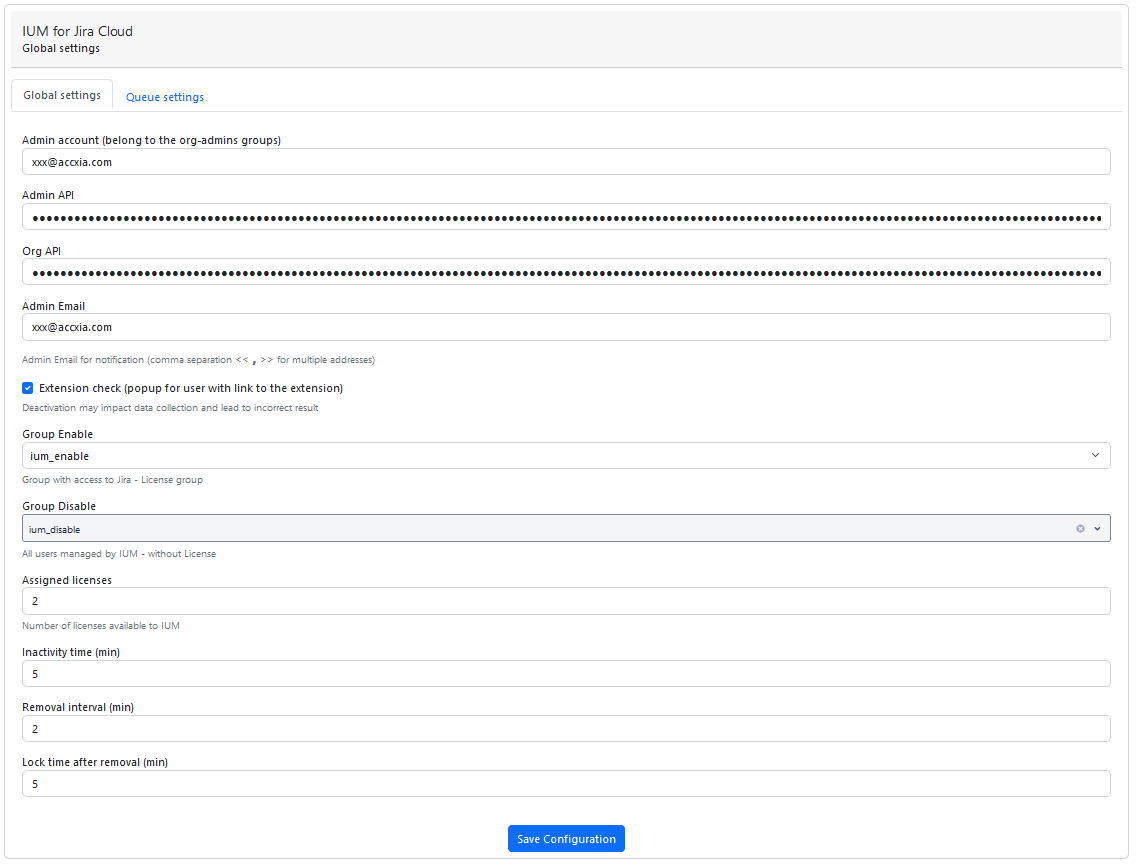The height and width of the screenshot is (865, 1138).
Task: Clear the ium_disable selection with the x icon
Action: coord(1080,529)
